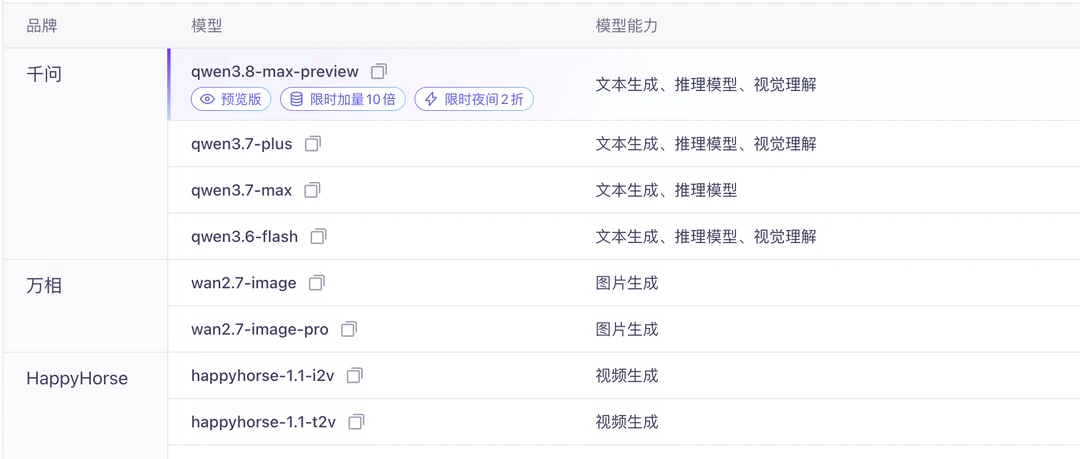Screen dimensions: 1080x459
Task: Open the qwen3.7-plus model
Action: 242,144
